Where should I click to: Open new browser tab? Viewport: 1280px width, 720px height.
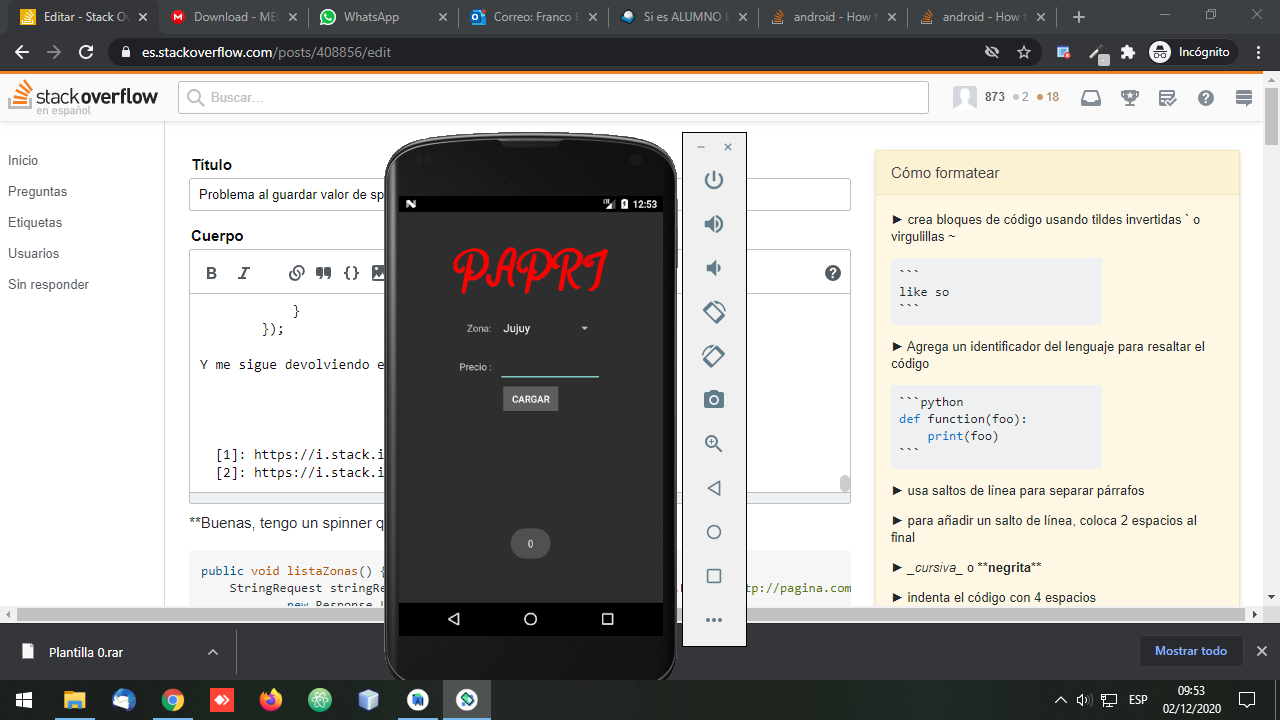click(1079, 17)
